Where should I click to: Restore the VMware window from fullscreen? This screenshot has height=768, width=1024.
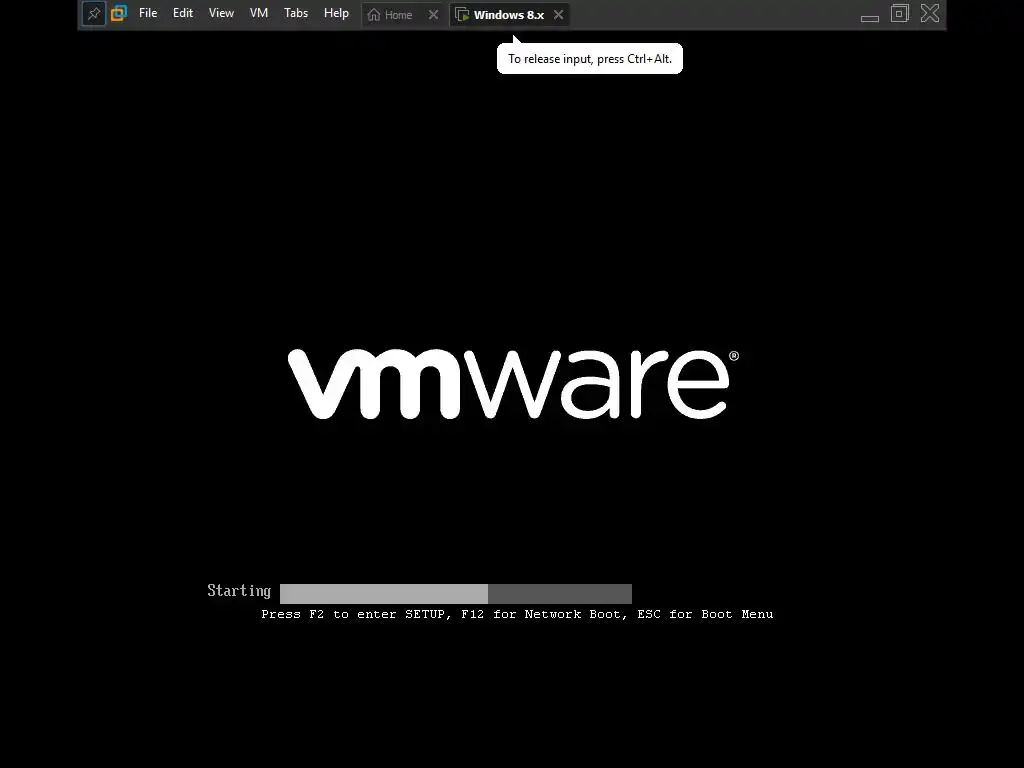(900, 13)
